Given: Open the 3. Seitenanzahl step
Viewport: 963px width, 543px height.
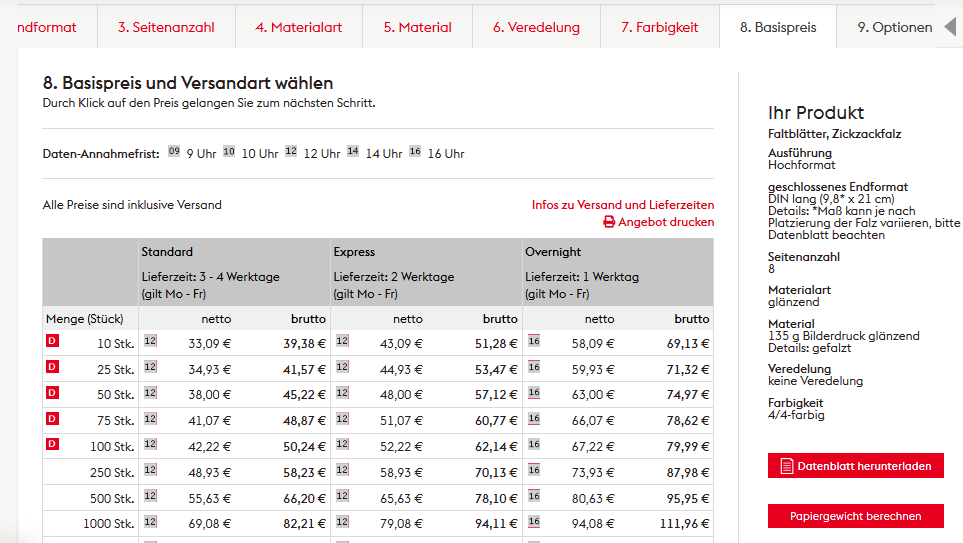Looking at the screenshot, I should (x=166, y=27).
